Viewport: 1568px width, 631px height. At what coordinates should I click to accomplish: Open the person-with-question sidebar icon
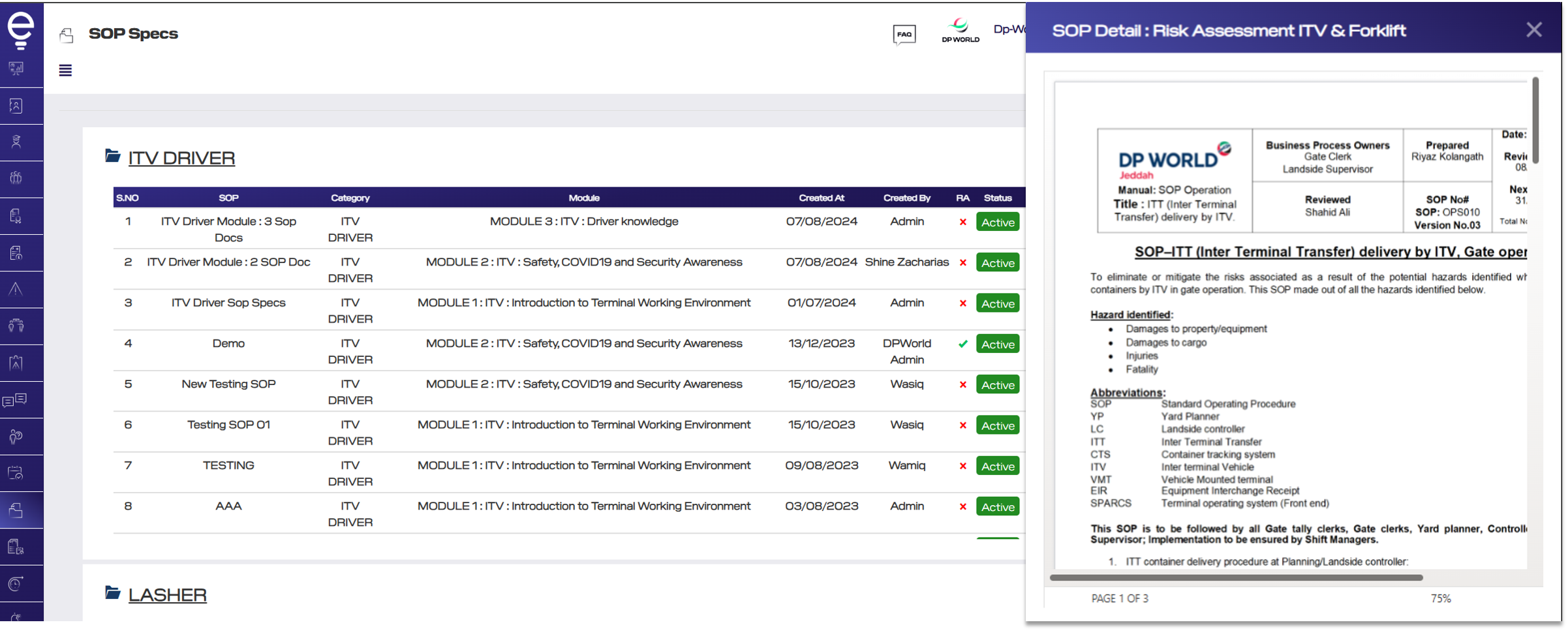click(16, 436)
